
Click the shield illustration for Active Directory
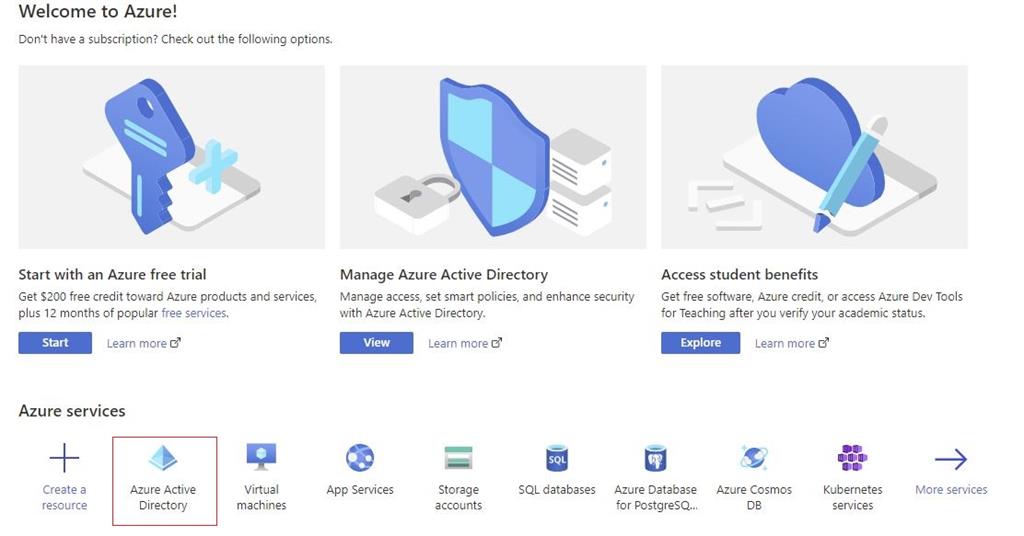492,157
